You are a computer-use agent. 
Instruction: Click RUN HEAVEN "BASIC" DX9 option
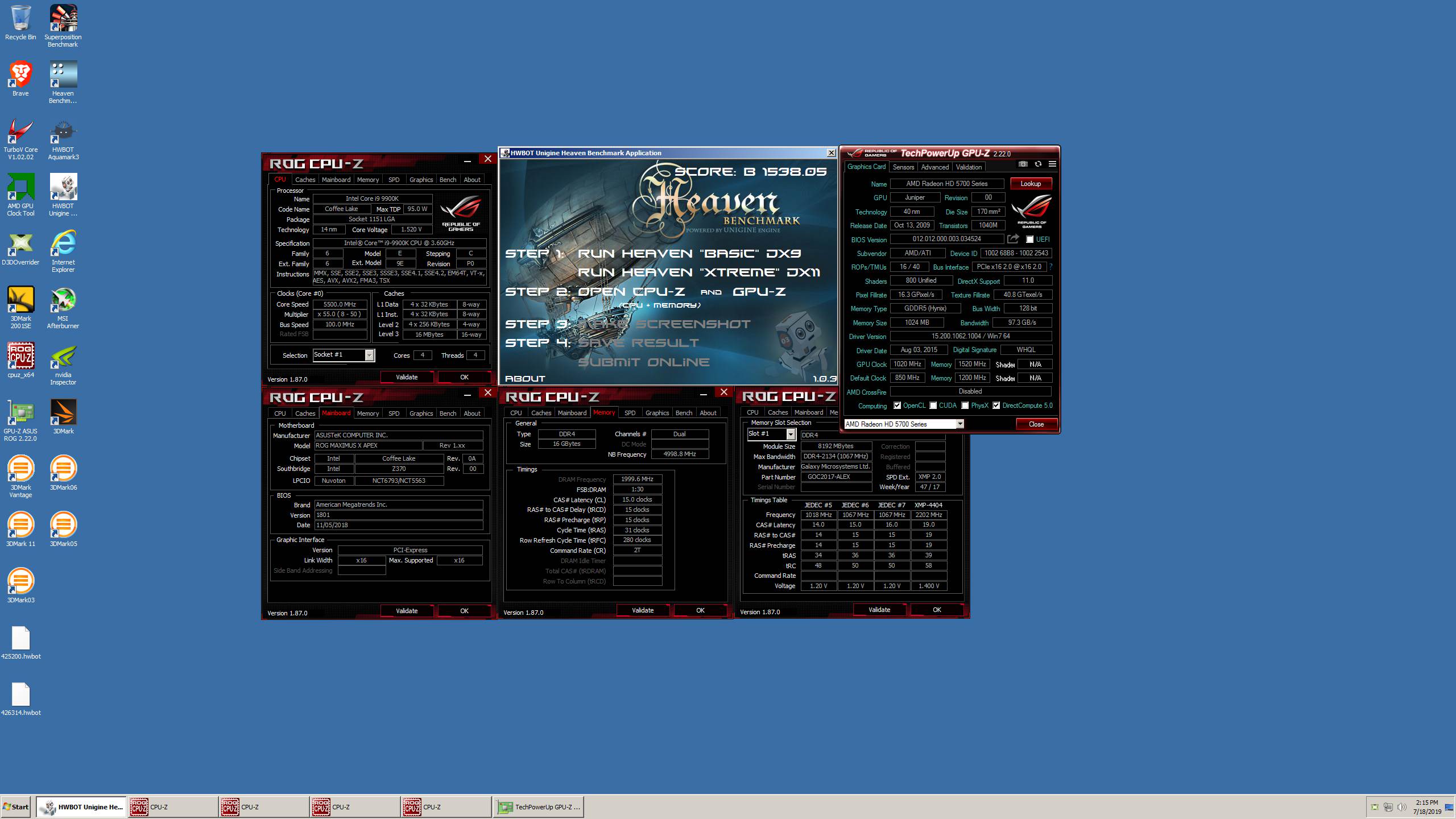689,254
